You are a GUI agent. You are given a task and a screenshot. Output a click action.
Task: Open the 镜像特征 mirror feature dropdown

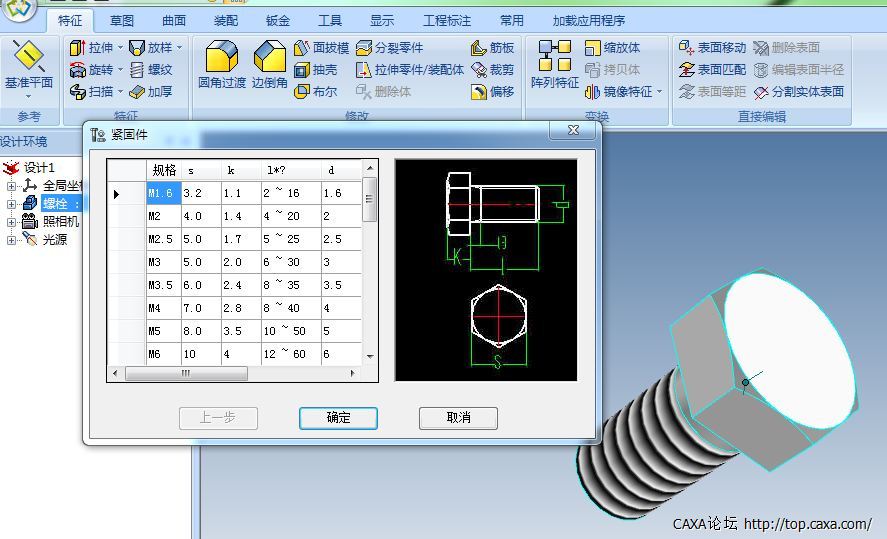660,92
